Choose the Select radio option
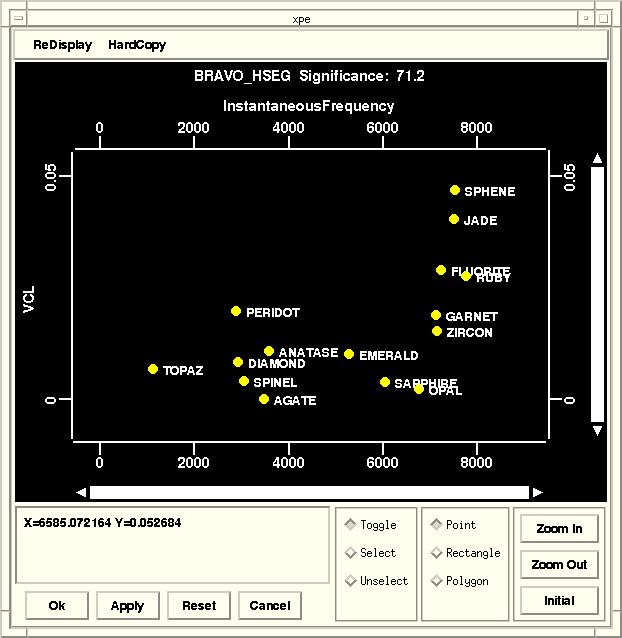This screenshot has width=622, height=638. point(350,553)
